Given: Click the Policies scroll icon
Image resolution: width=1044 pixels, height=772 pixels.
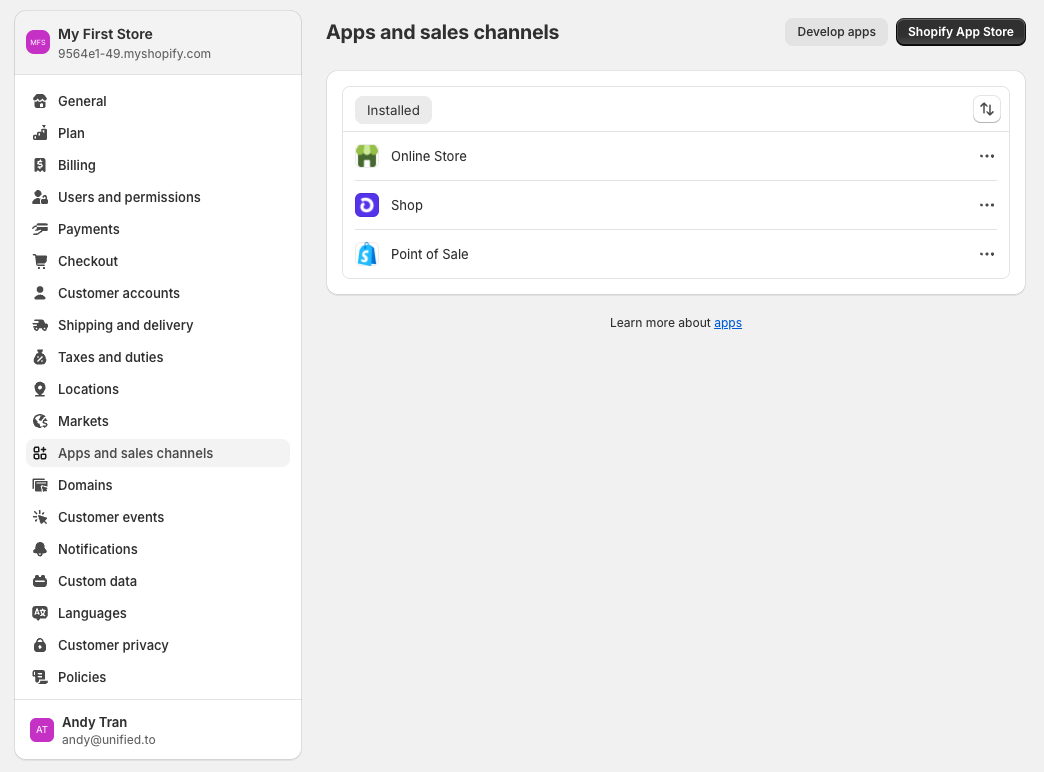Looking at the screenshot, I should pyautogui.click(x=40, y=677).
